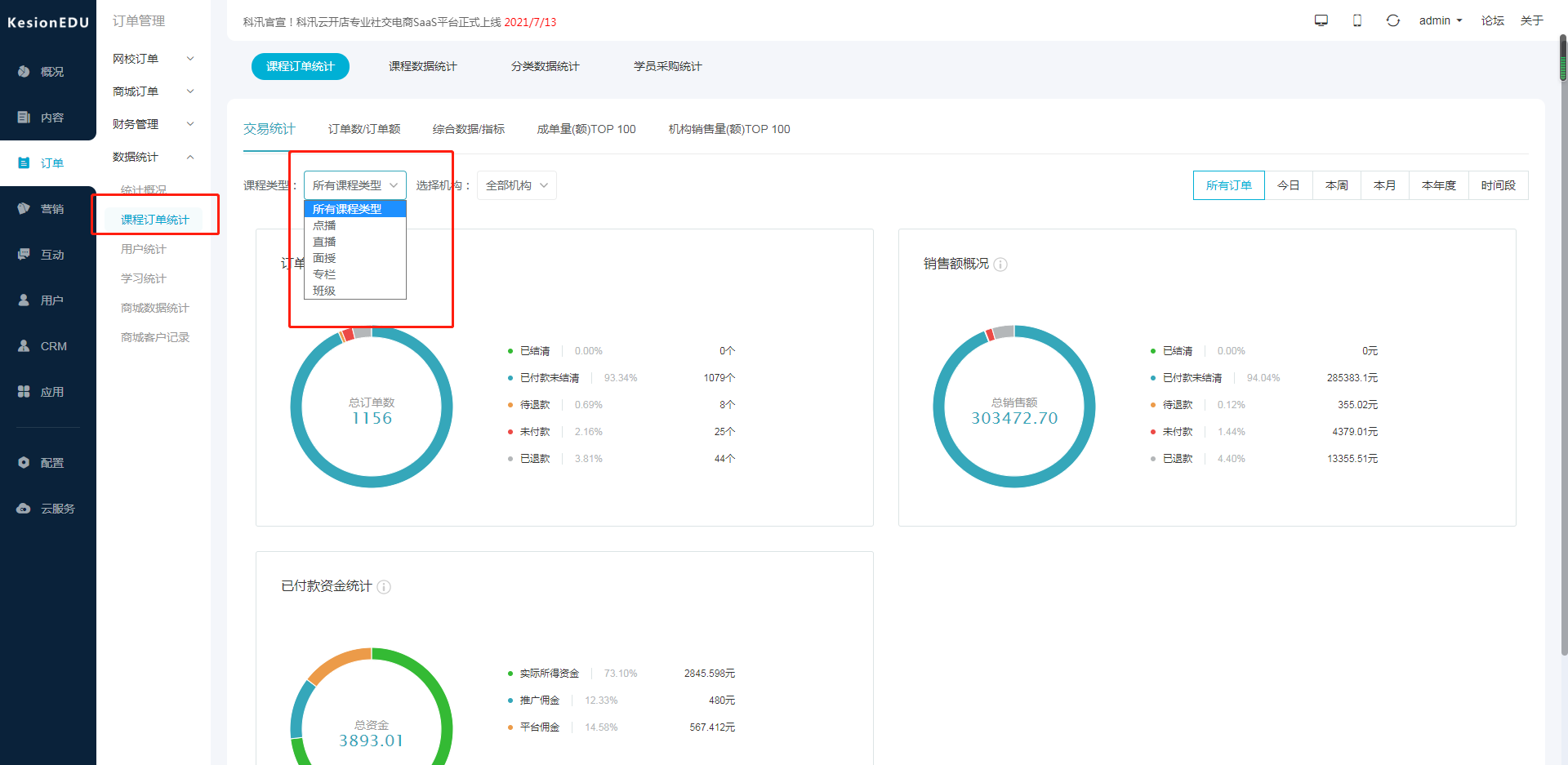Select the 时间段 time filter
1568x765 pixels.
pos(1499,185)
